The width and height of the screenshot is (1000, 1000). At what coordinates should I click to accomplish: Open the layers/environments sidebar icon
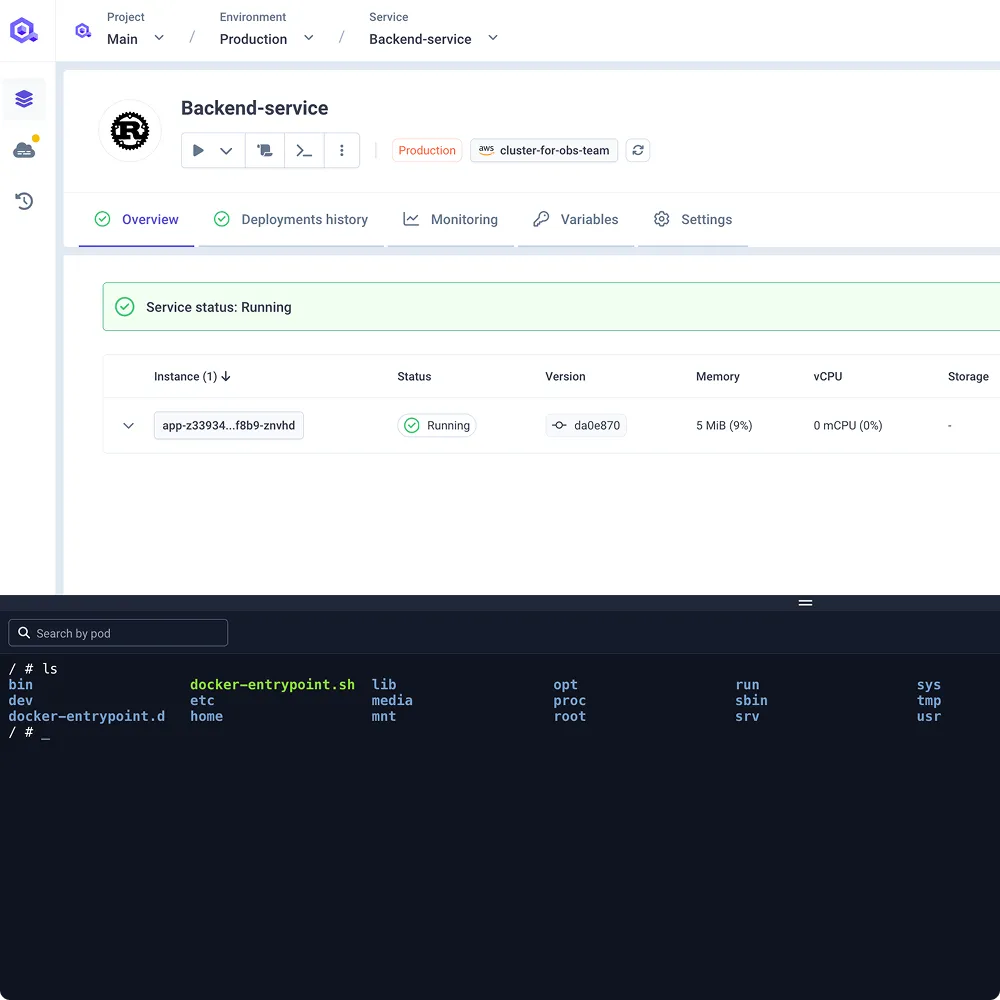pos(24,99)
